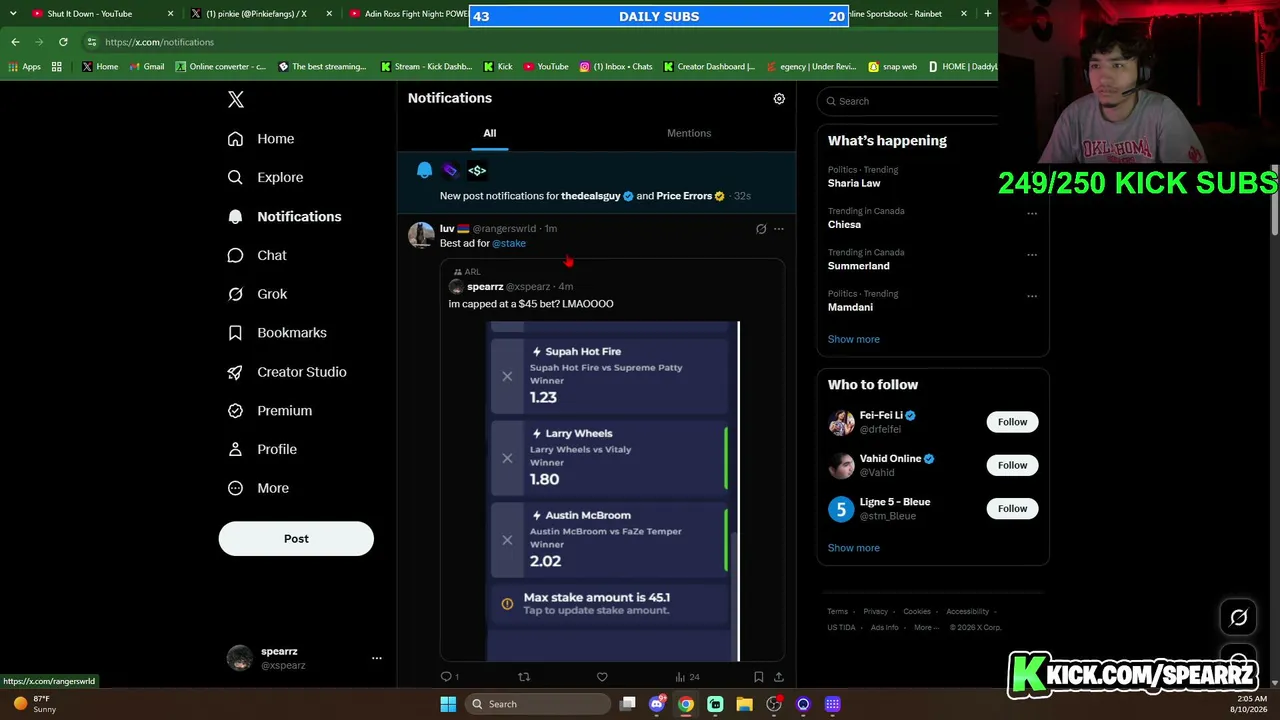This screenshot has width=1280, height=720.
Task: Show more under What's happening
Action: tap(854, 339)
